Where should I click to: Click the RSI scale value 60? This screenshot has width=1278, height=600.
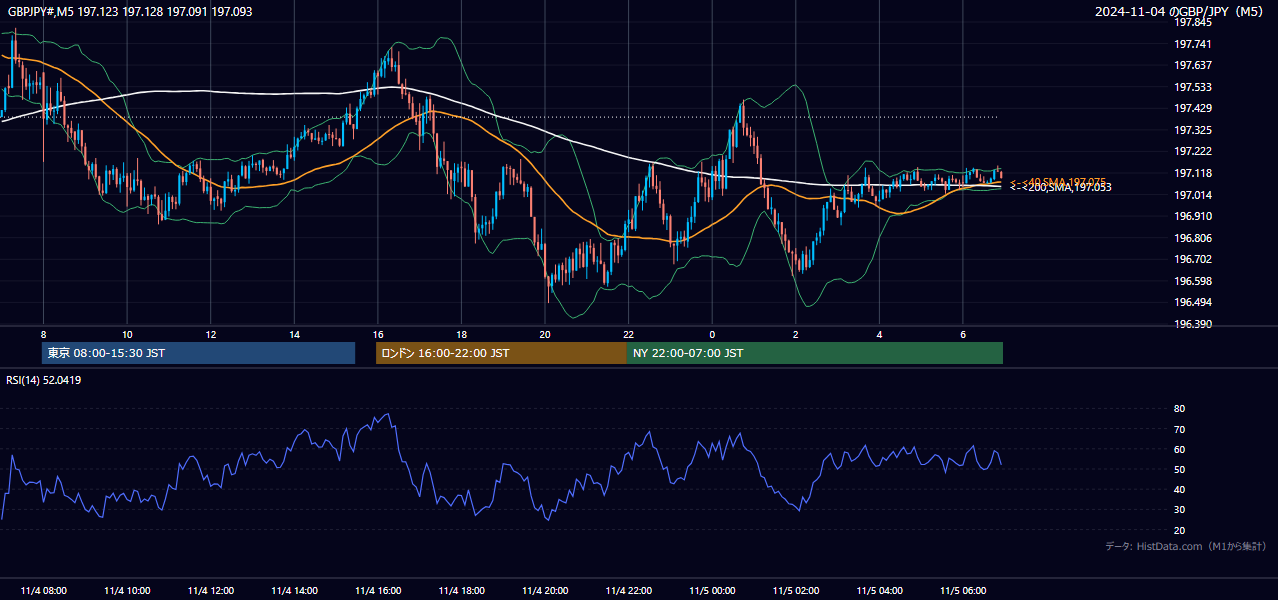[1179, 449]
